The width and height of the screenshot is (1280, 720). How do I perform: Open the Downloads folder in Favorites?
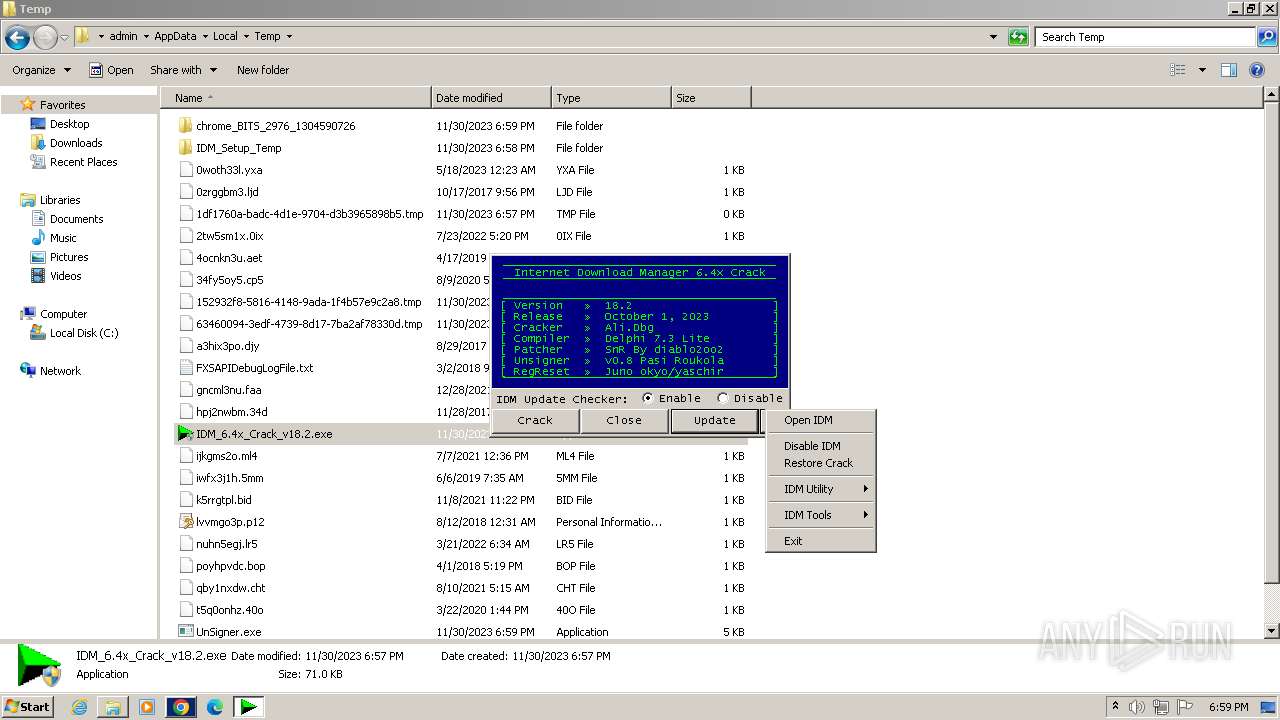tap(76, 143)
